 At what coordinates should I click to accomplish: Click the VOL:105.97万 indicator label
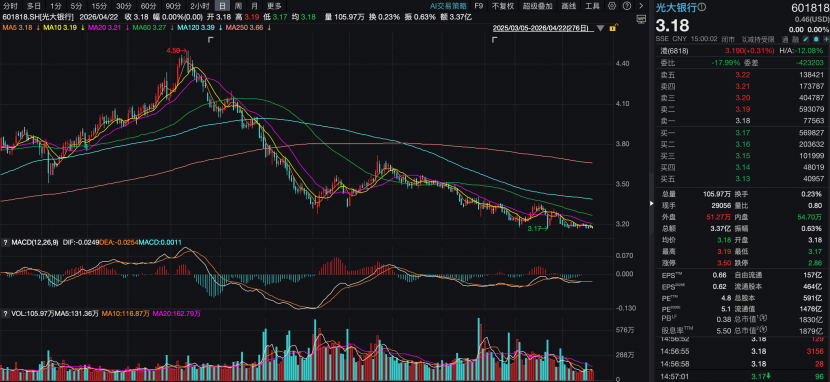(32, 314)
